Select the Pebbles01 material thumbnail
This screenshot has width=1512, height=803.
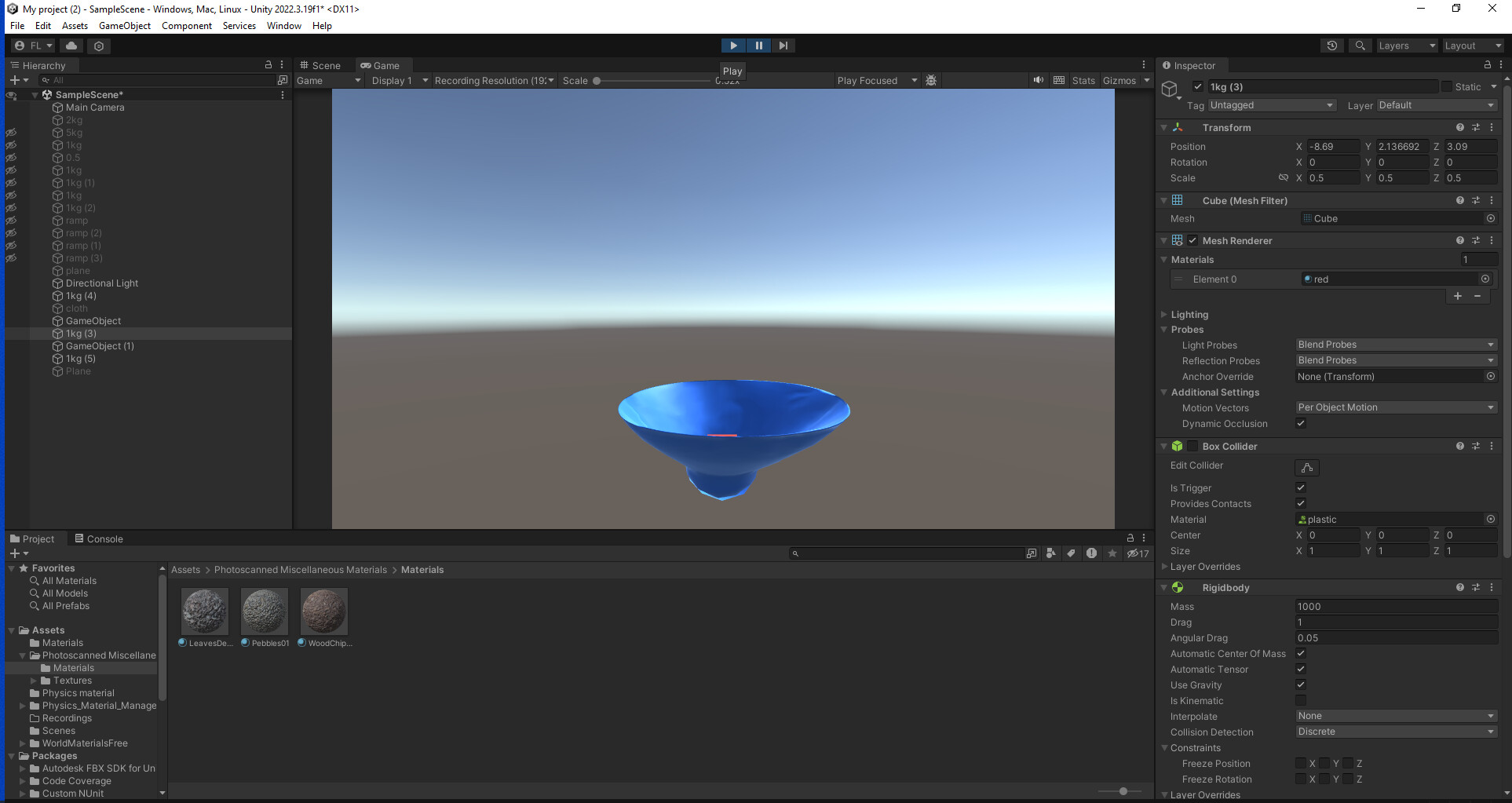[x=264, y=611]
